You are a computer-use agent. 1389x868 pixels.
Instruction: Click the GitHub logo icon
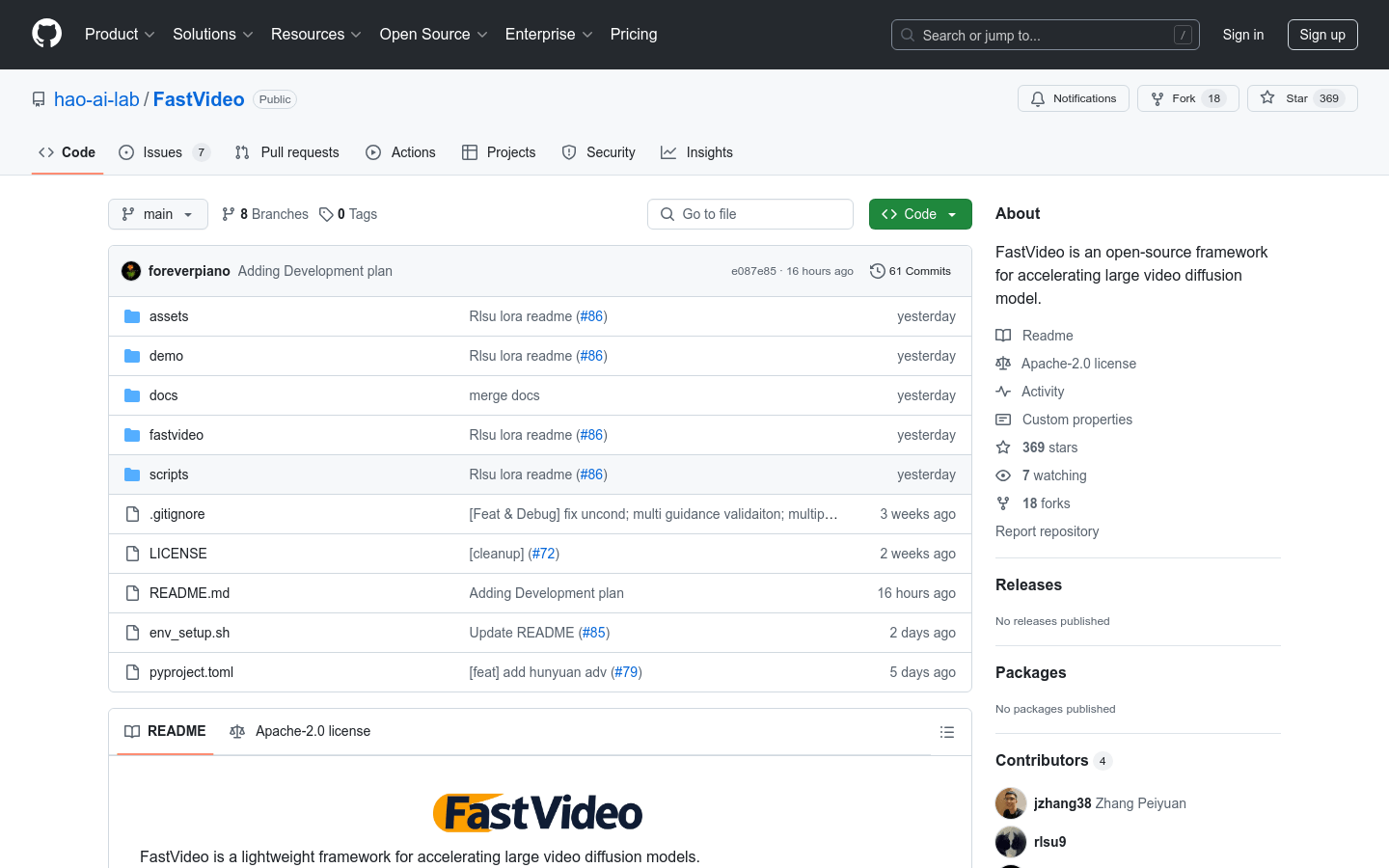(x=46, y=34)
